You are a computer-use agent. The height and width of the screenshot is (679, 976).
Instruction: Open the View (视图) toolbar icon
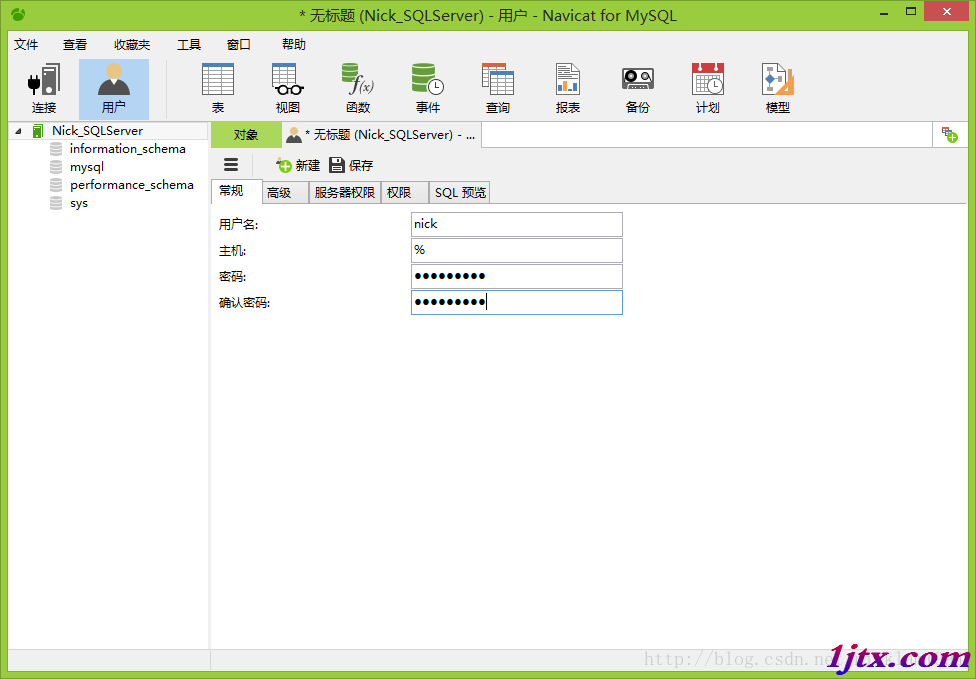click(288, 89)
